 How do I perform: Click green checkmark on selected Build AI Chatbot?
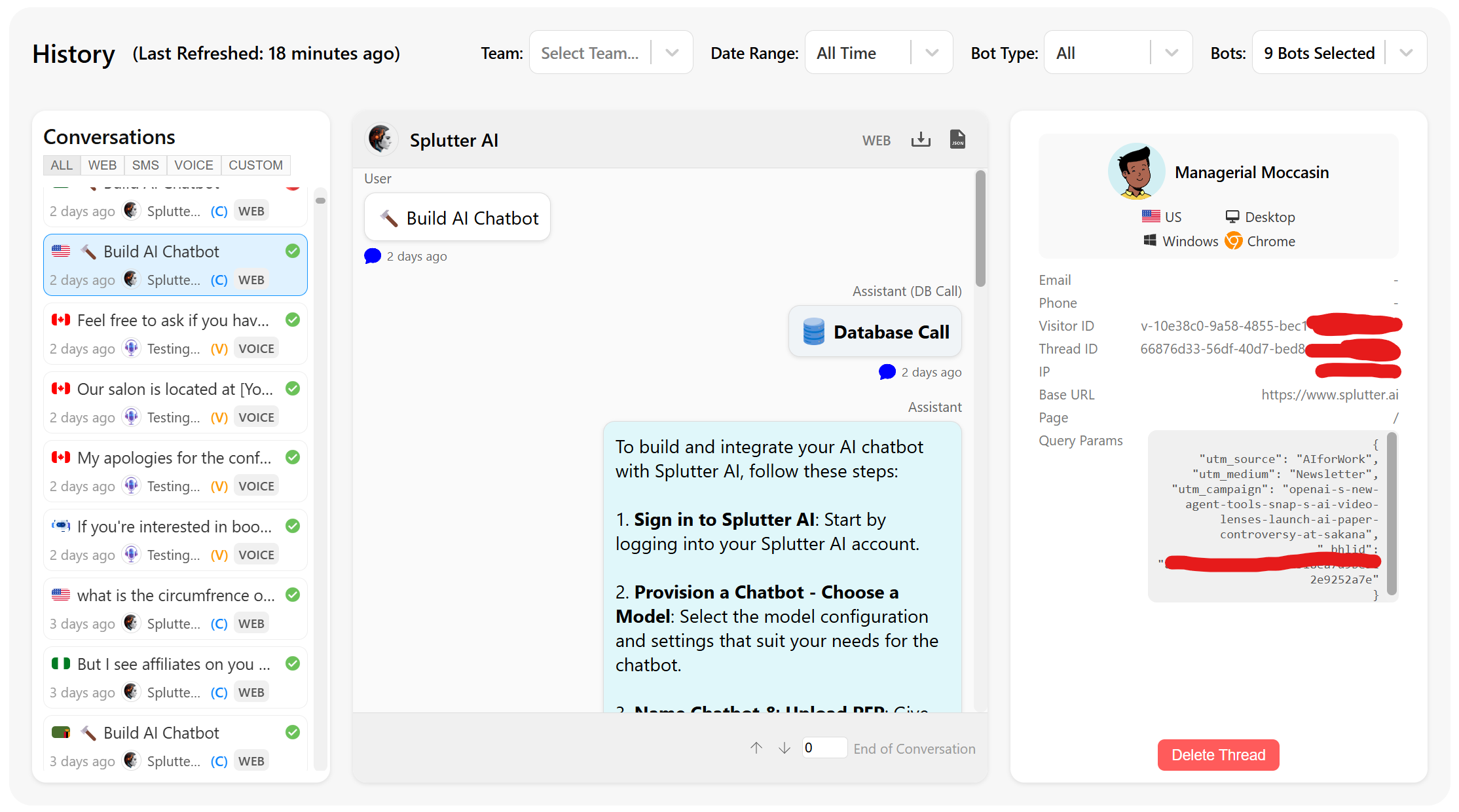[x=293, y=251]
